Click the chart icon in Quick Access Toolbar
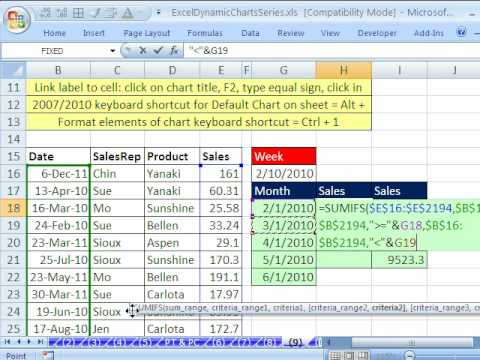 tap(61, 13)
